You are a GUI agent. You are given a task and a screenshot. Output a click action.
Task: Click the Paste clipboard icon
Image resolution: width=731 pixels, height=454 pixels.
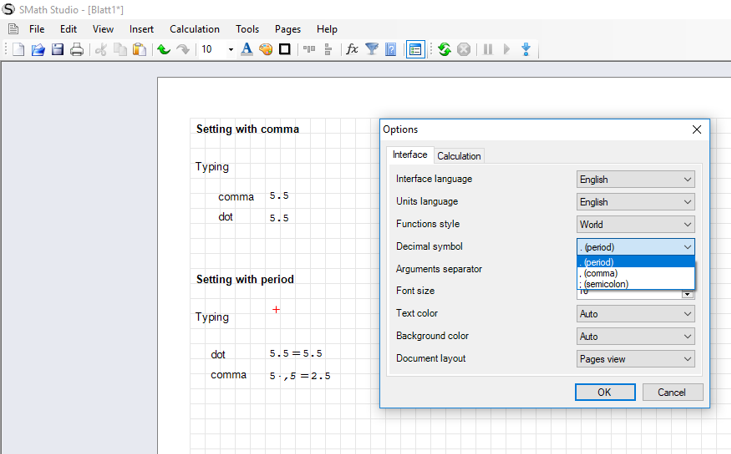(139, 49)
